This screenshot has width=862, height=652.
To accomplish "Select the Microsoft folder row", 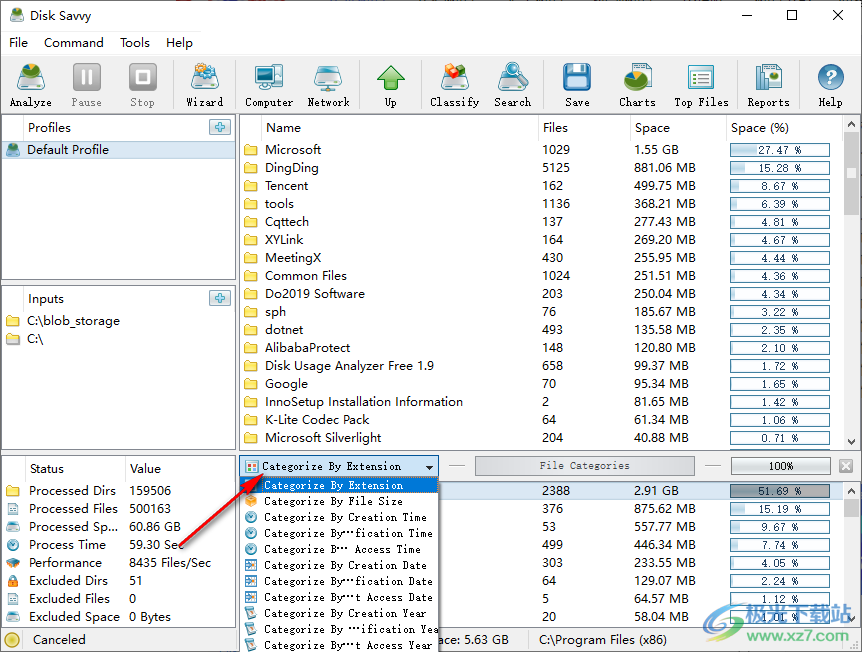I will 541,150.
